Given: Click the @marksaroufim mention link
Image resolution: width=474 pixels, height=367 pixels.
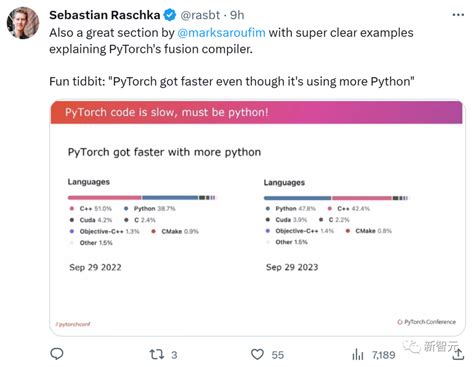Looking at the screenshot, I should 221,33.
